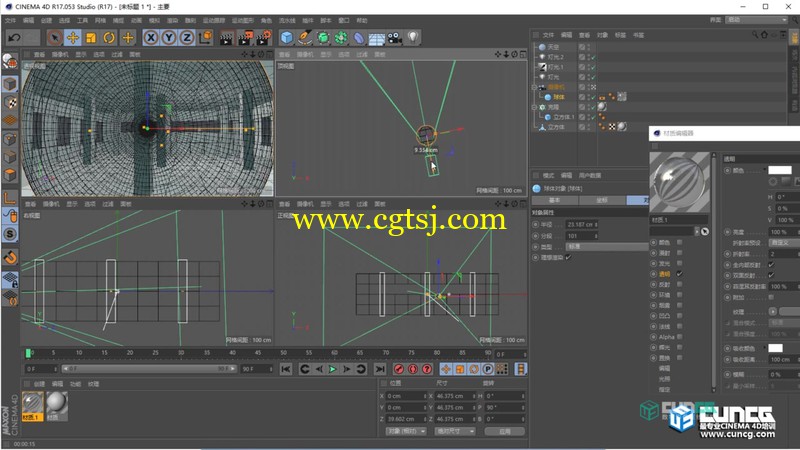Click the S icon in the left sidebar

pos(10,234)
